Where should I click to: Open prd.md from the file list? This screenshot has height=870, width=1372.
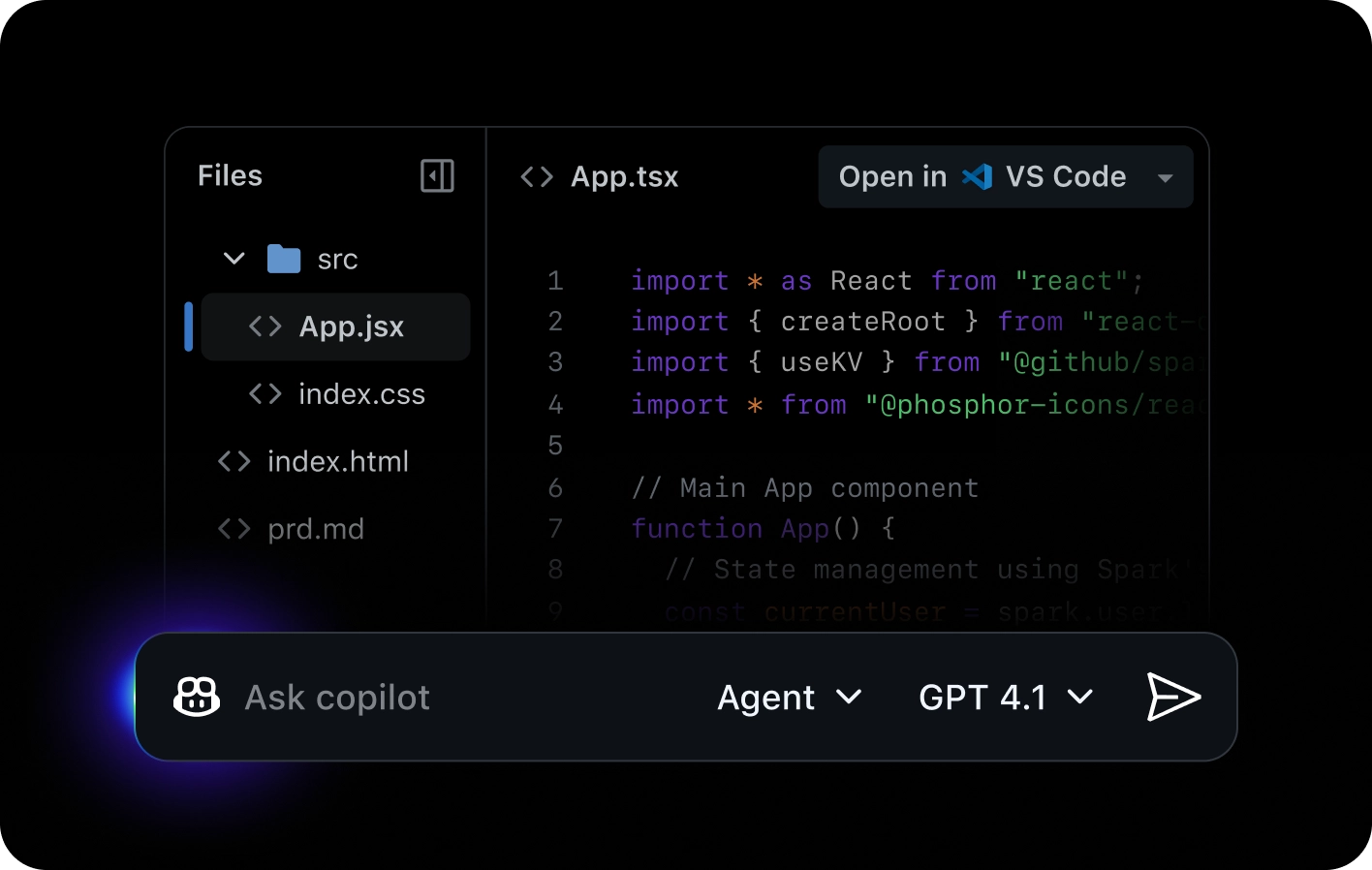point(316,529)
